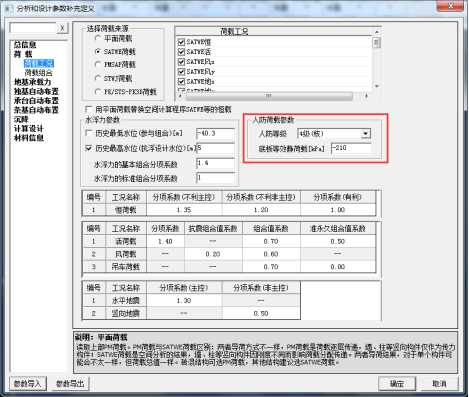Toggle SATWE地x checkbox
Screen dimensions: 469x397
[x=181, y=81]
